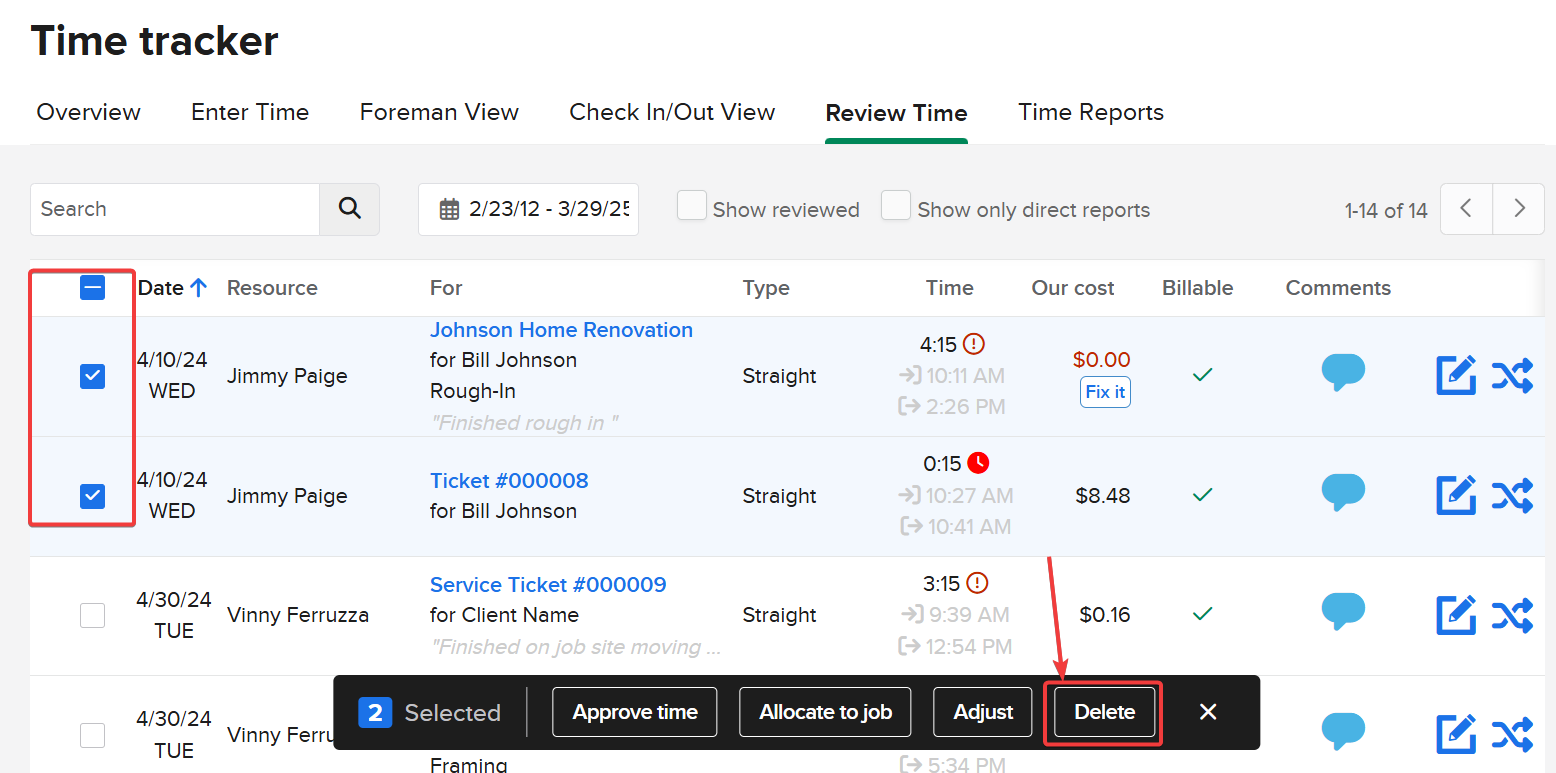Click the shuffle icon on Ticket #000008 row

pyautogui.click(x=1512, y=495)
